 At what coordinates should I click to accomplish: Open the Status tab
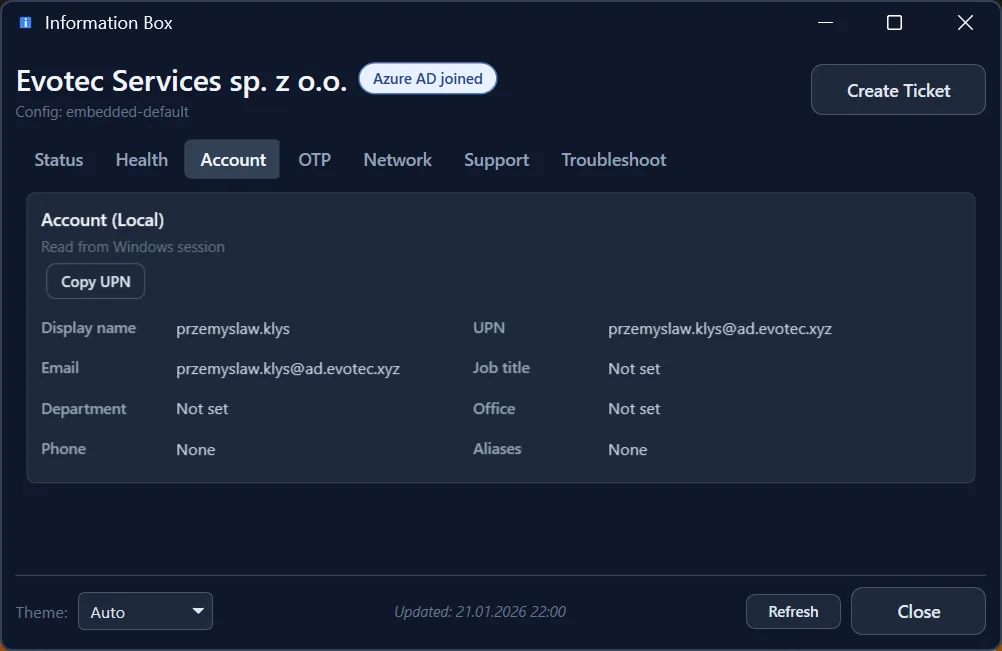pyautogui.click(x=59, y=160)
